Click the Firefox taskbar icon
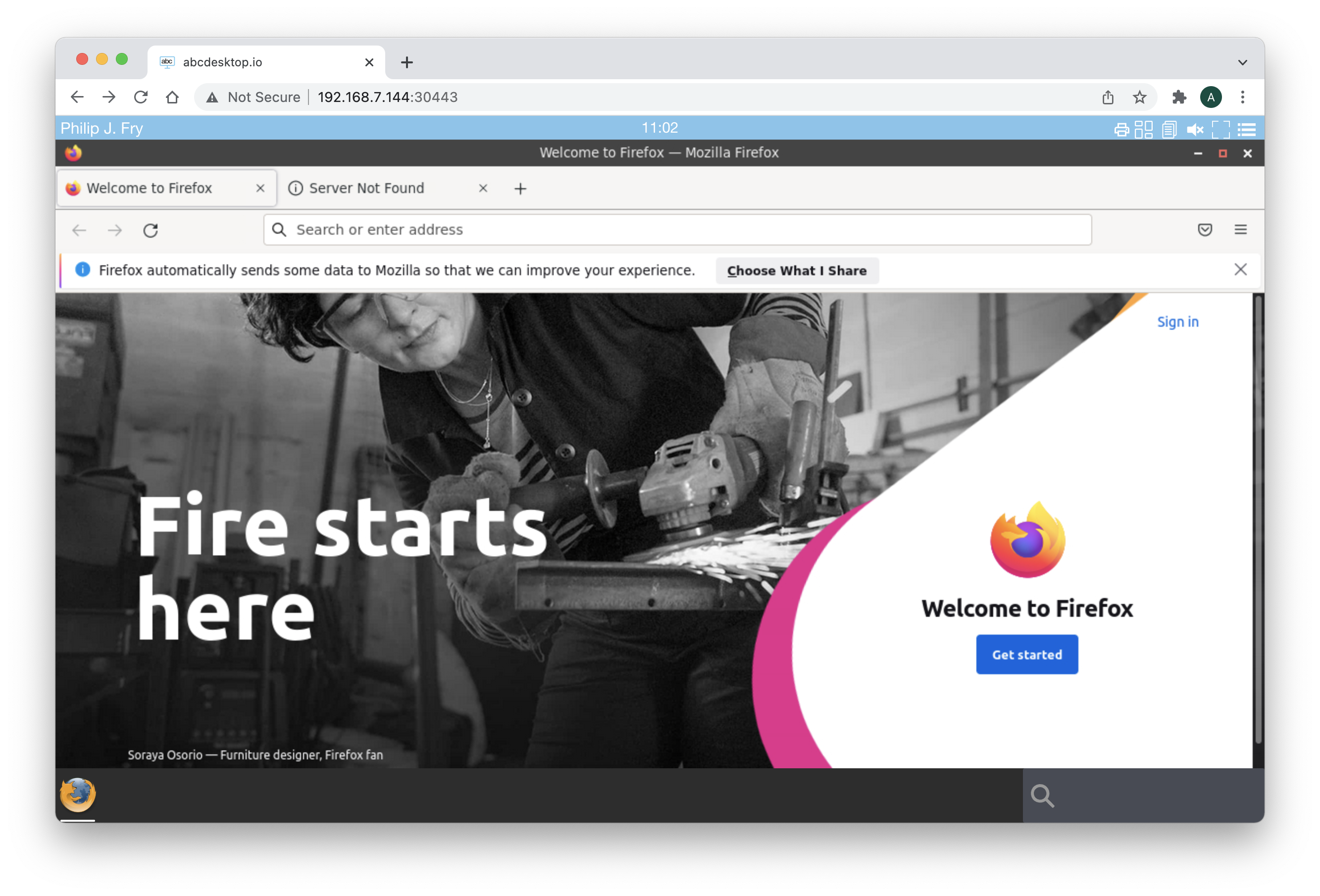 79,794
